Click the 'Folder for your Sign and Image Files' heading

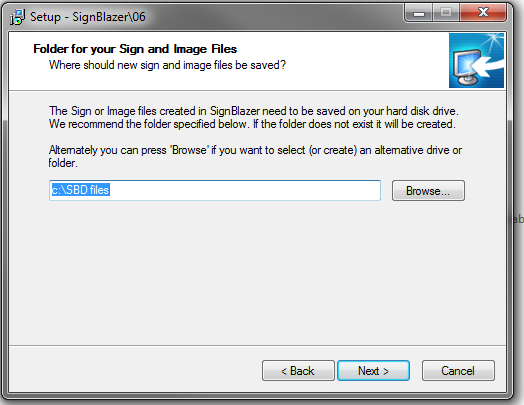pyautogui.click(x=135, y=49)
